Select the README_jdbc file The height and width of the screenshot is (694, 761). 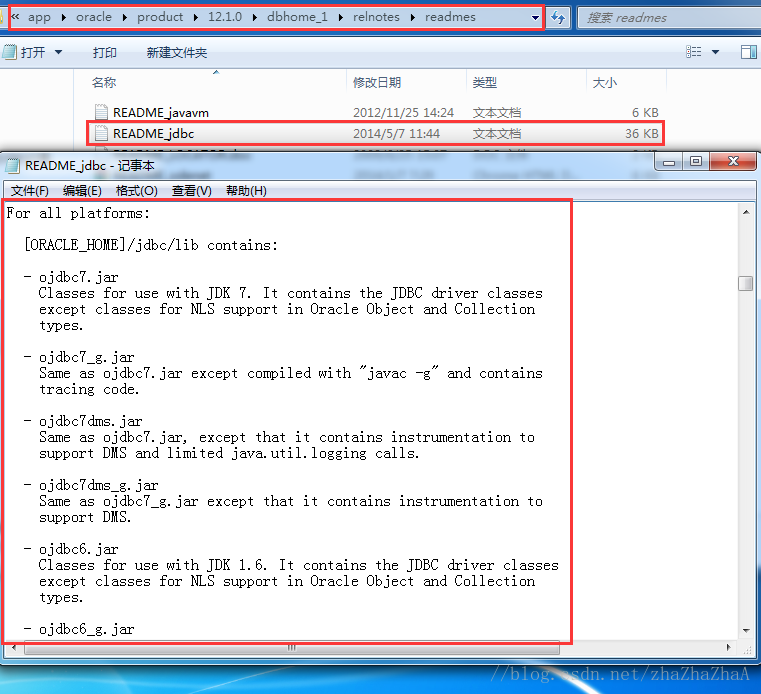tap(153, 133)
